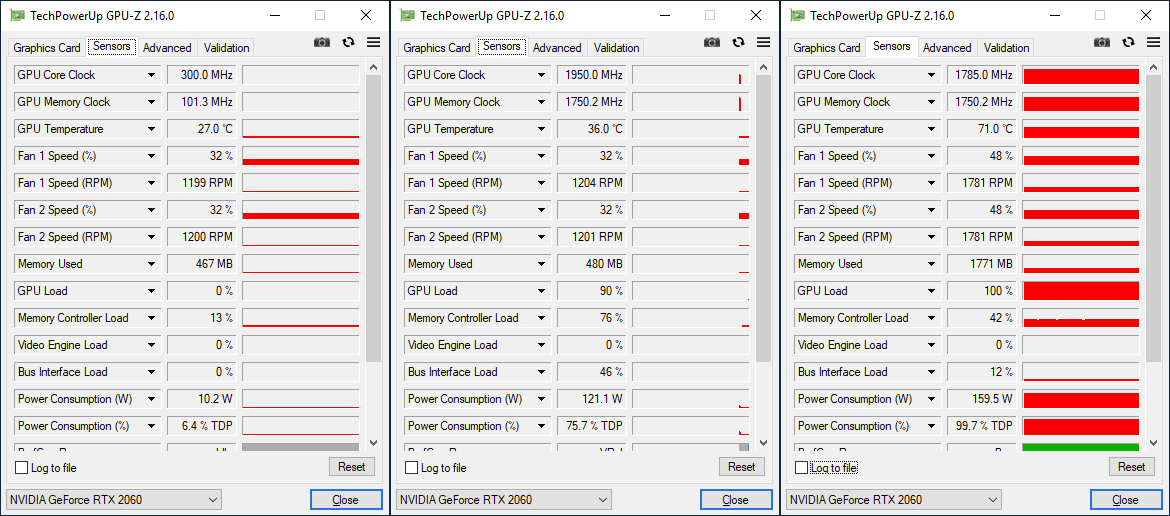
Task: Check Log to file in the middle window
Action: [x=412, y=468]
